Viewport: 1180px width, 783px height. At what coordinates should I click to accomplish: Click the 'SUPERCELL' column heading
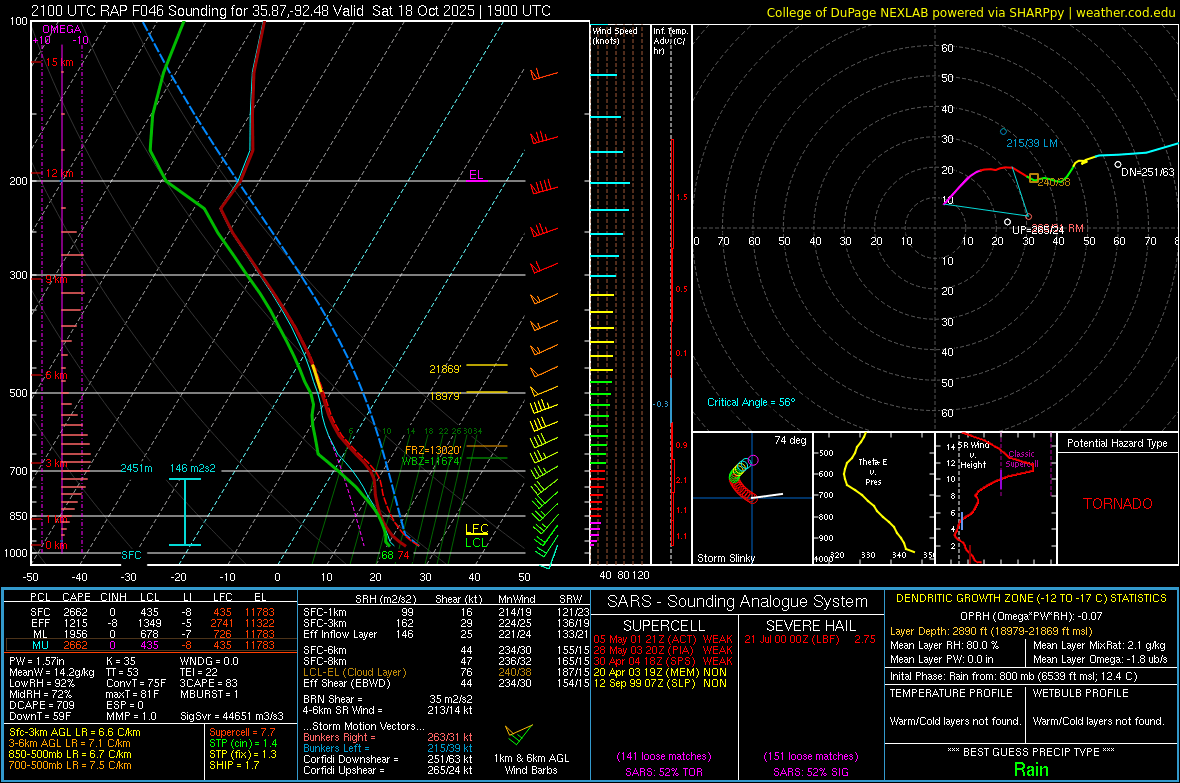[664, 626]
